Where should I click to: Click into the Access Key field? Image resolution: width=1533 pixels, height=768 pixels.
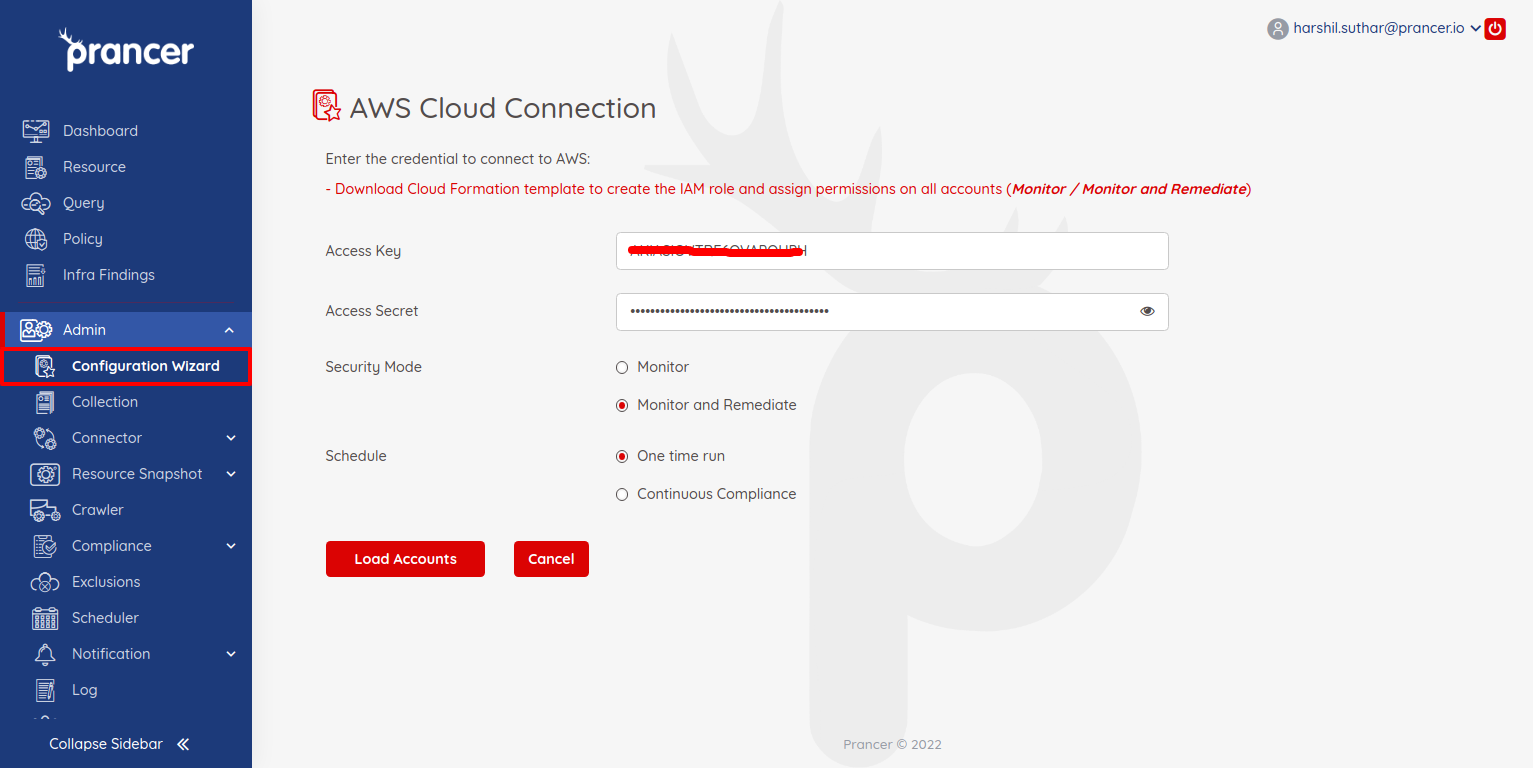892,251
